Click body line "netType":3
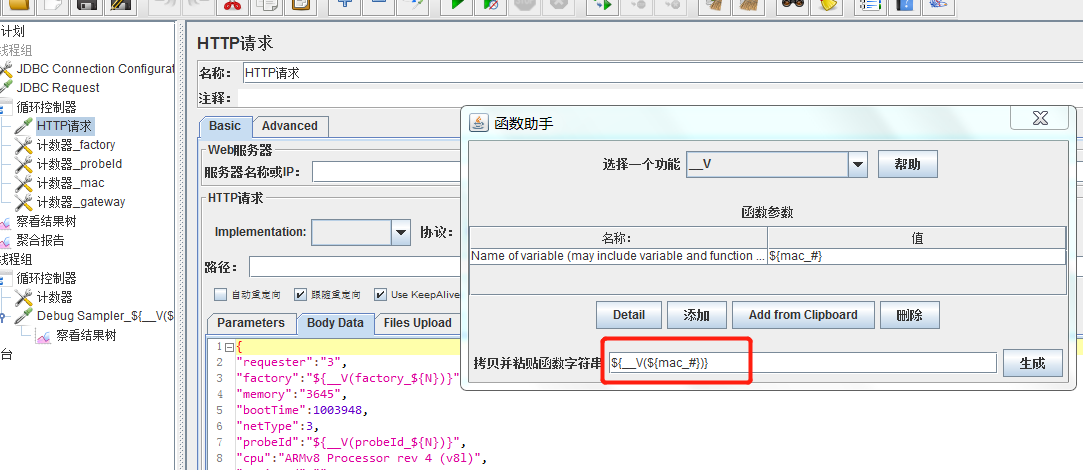 (x=278, y=426)
